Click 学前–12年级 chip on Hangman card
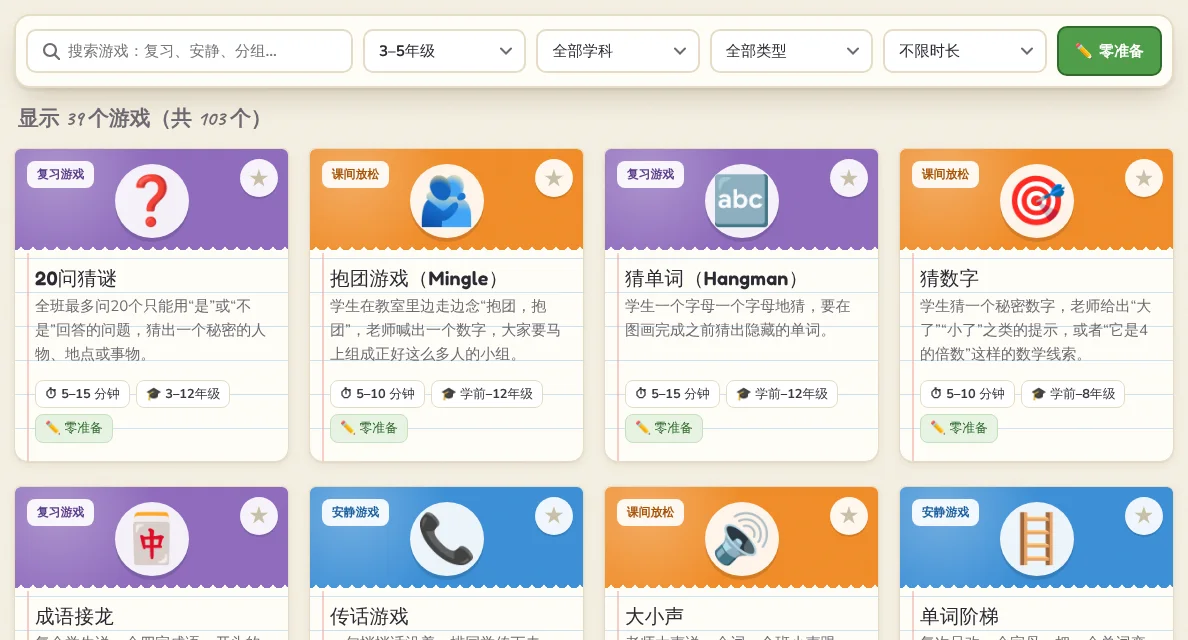The height and width of the screenshot is (640, 1188). point(782,394)
